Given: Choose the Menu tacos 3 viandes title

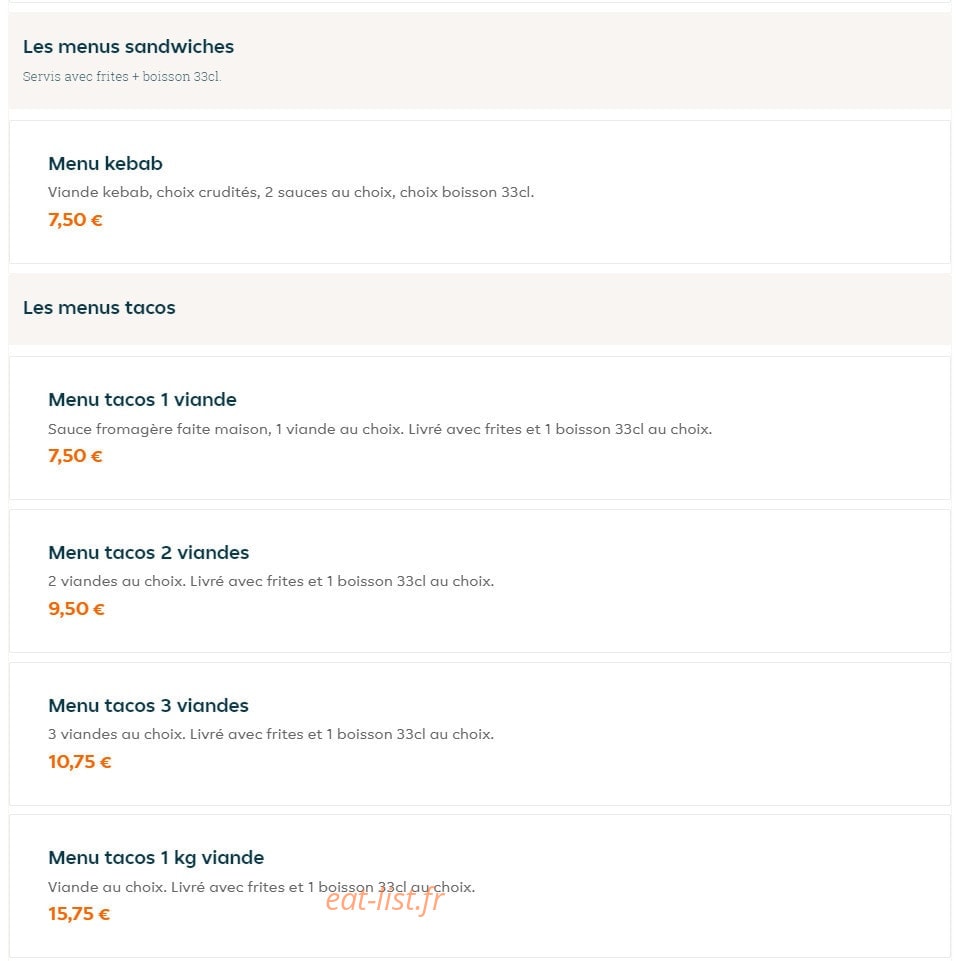Looking at the screenshot, I should click(x=148, y=705).
